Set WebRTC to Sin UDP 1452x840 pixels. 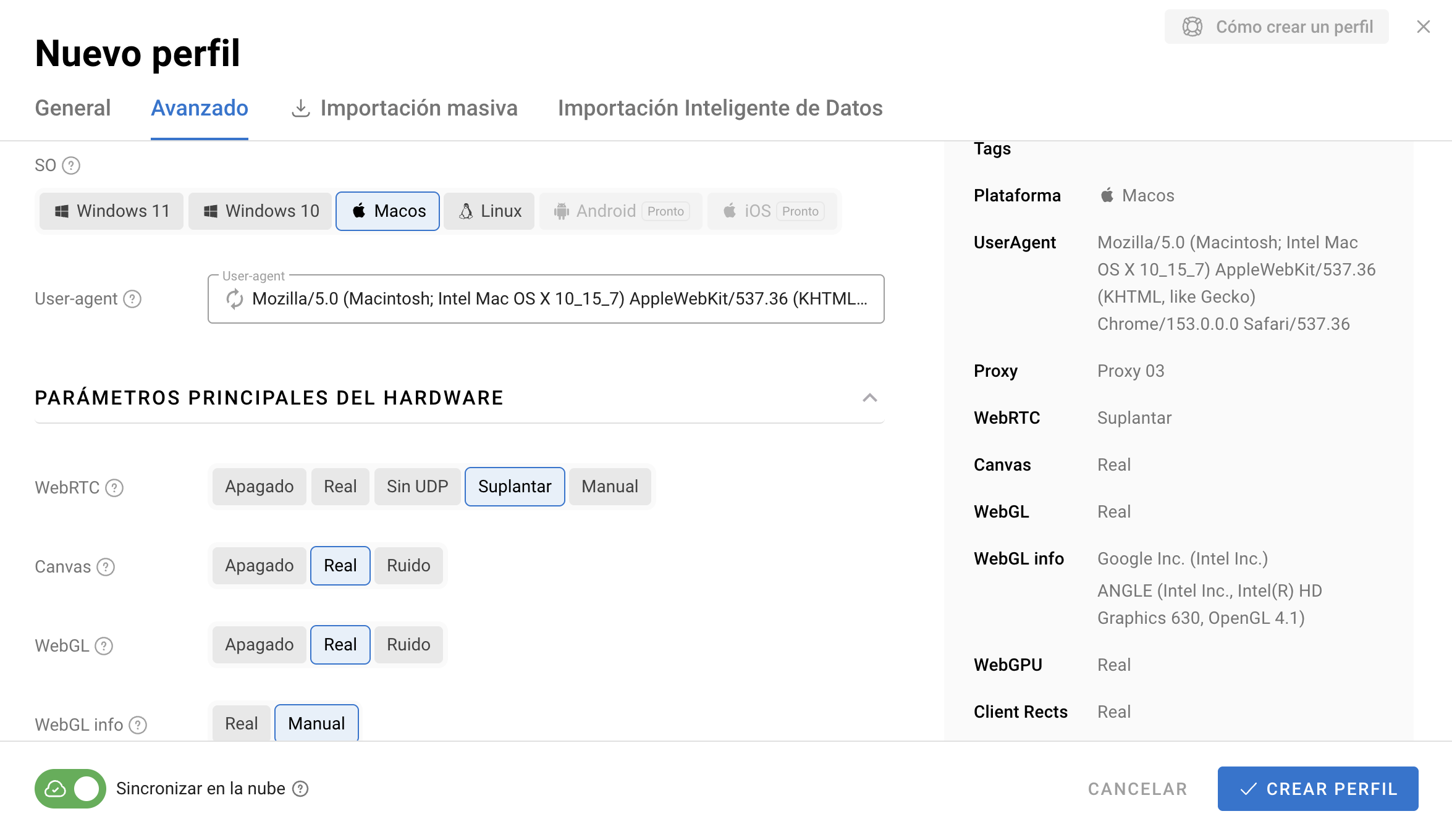point(418,487)
